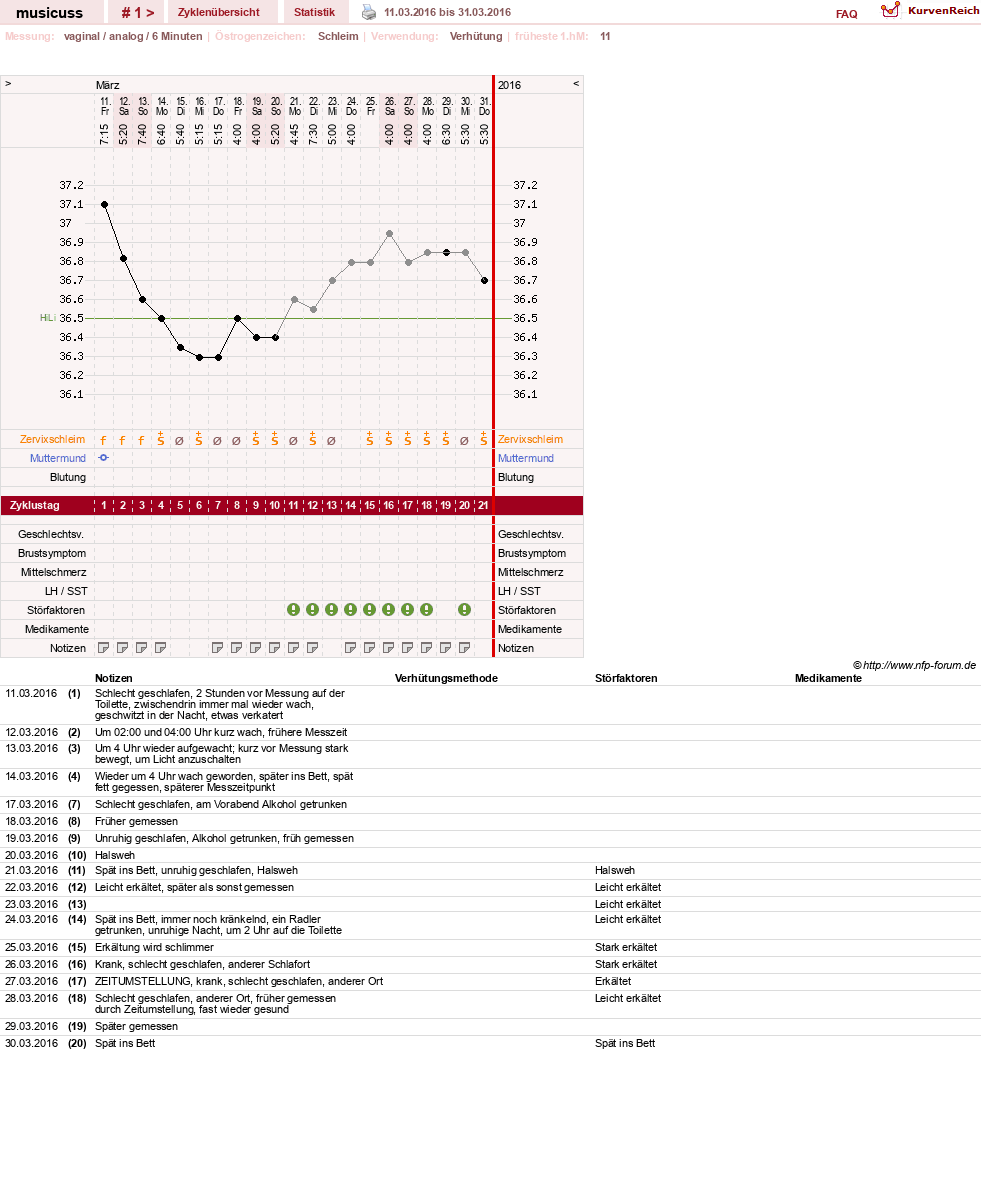Click the last temperature point on day 21

(x=484, y=280)
